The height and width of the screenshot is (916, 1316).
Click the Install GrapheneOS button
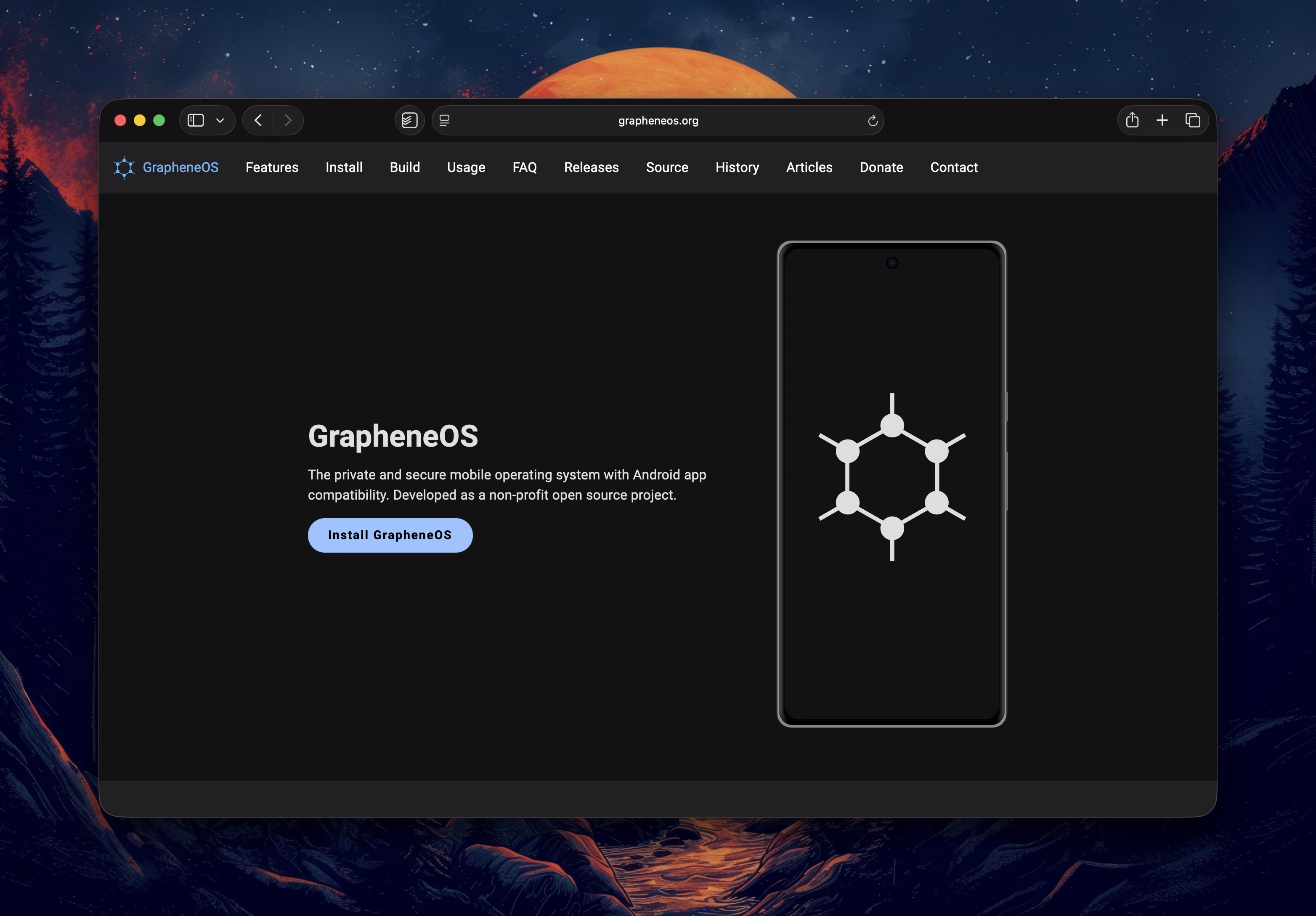(390, 535)
